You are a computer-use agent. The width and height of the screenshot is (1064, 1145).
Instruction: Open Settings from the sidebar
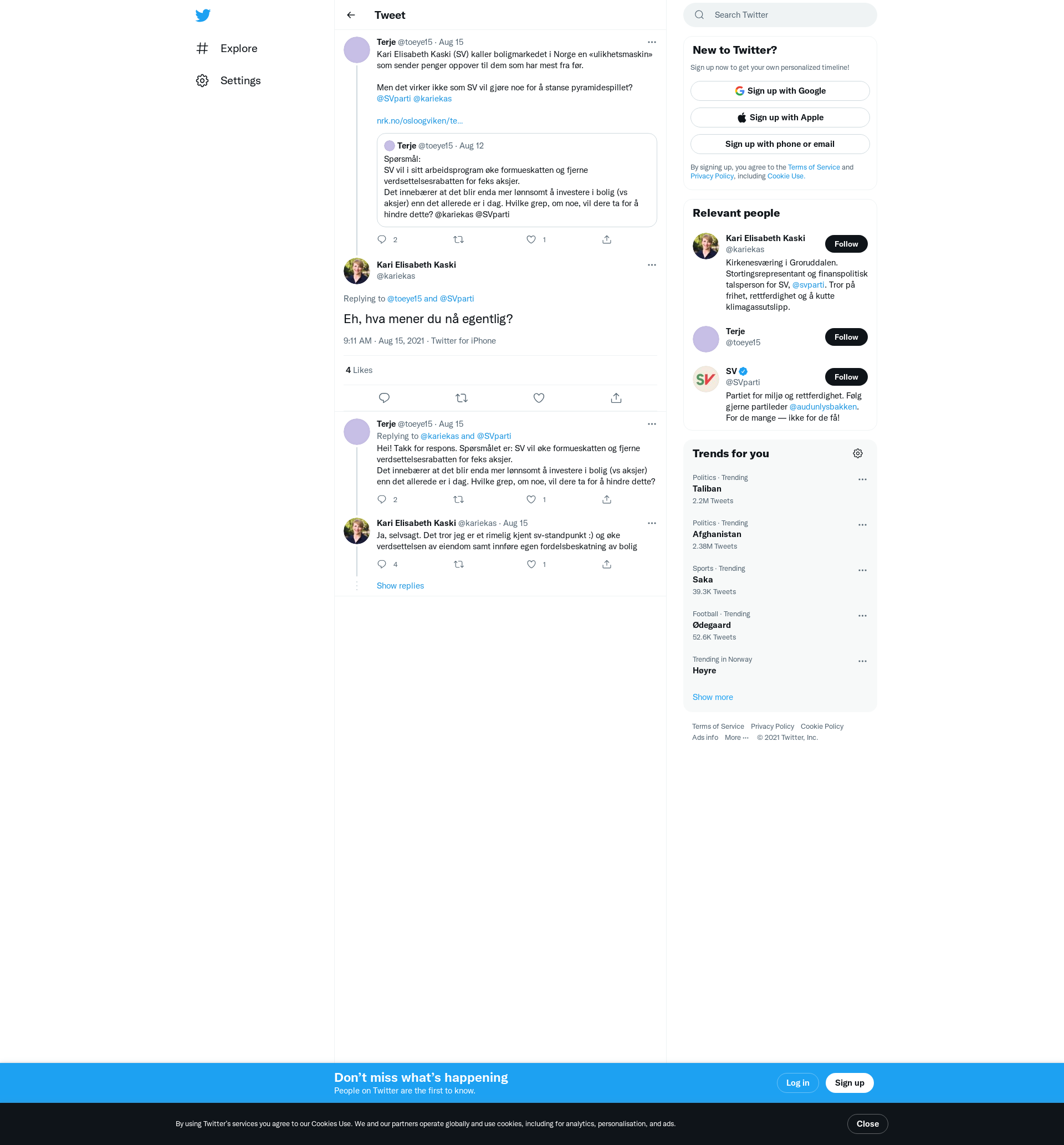[x=228, y=80]
